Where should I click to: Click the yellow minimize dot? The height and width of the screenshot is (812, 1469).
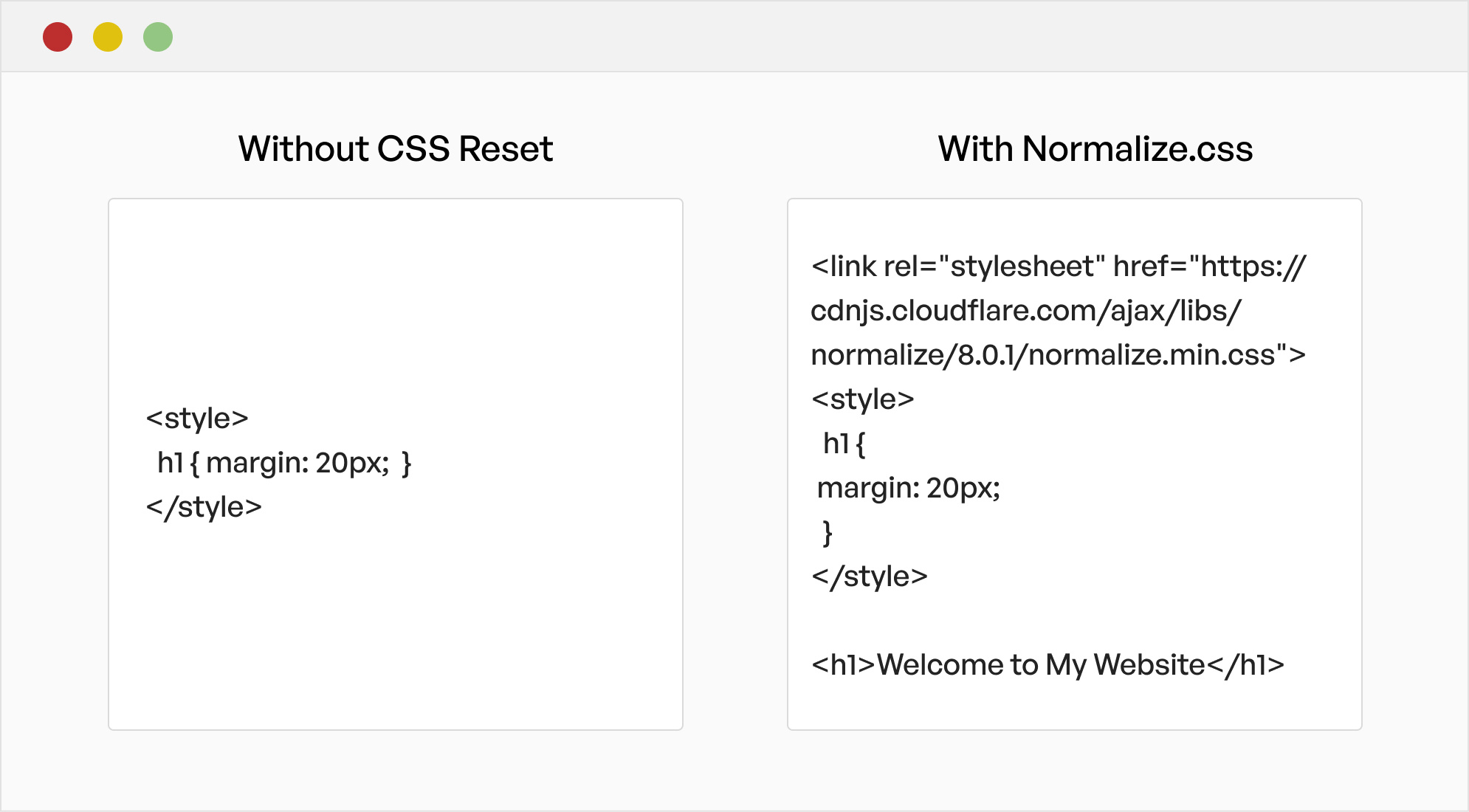point(108,37)
